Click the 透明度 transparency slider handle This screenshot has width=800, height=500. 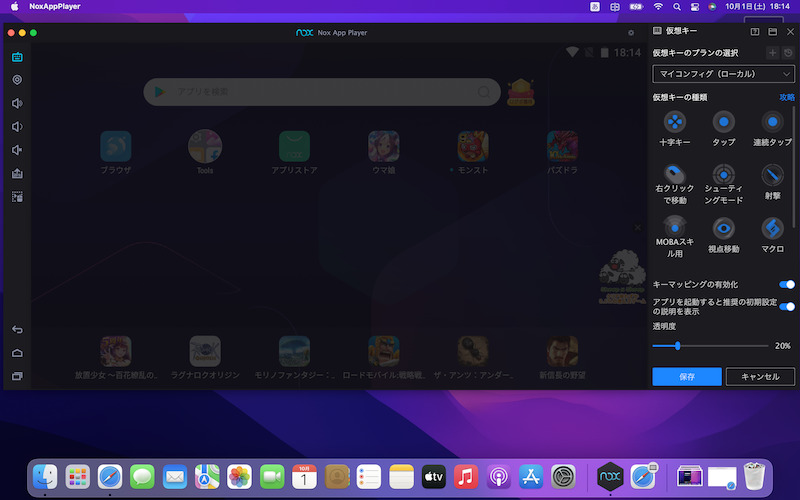coord(677,345)
